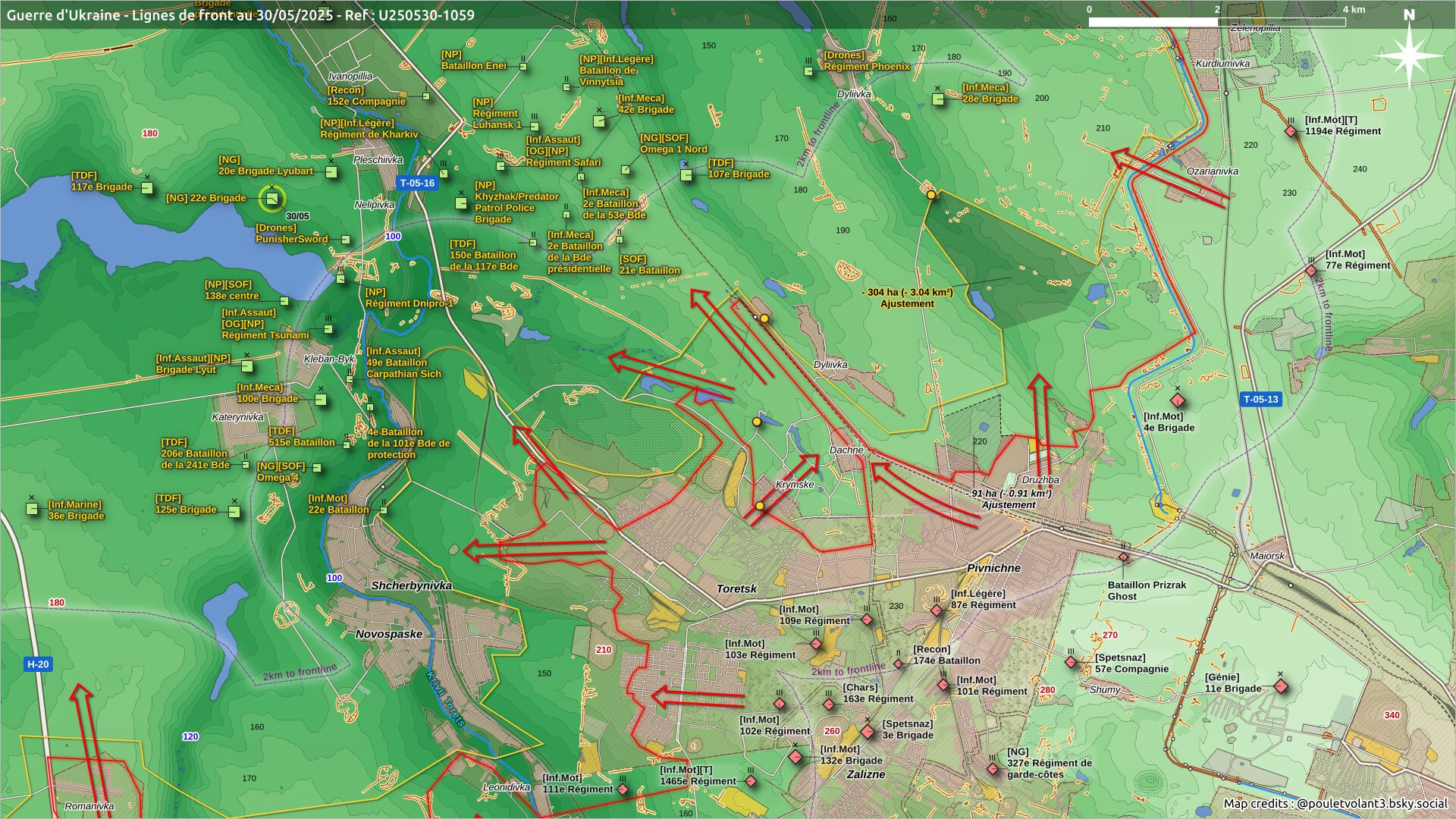Select the 36e Brigade marine unit square

(x=32, y=509)
